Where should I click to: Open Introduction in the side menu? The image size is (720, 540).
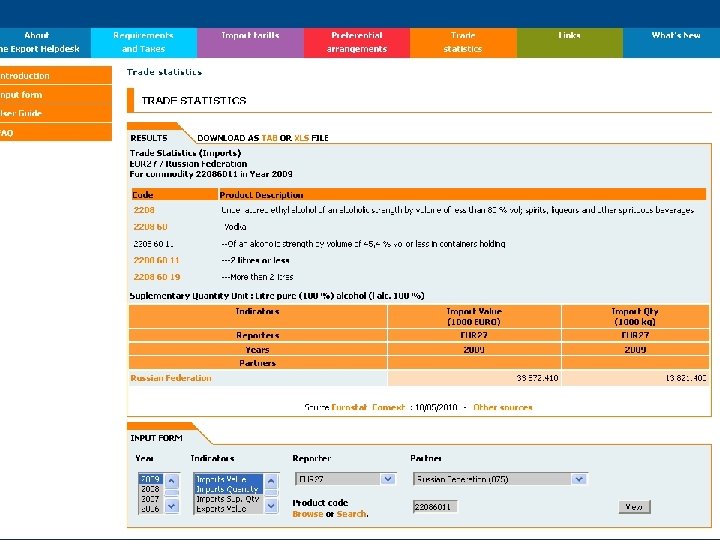tap(56, 75)
